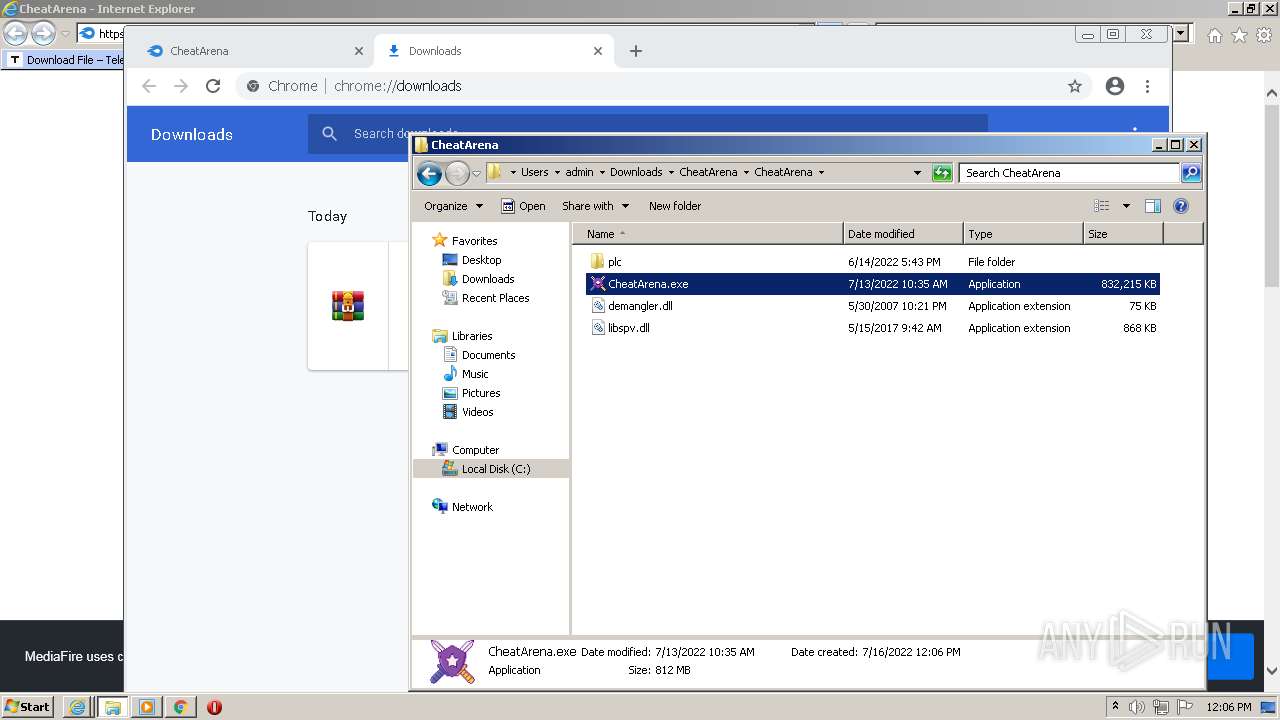Open a new Chrome tab with plus button
The height and width of the screenshot is (720, 1280).
pyautogui.click(x=635, y=51)
